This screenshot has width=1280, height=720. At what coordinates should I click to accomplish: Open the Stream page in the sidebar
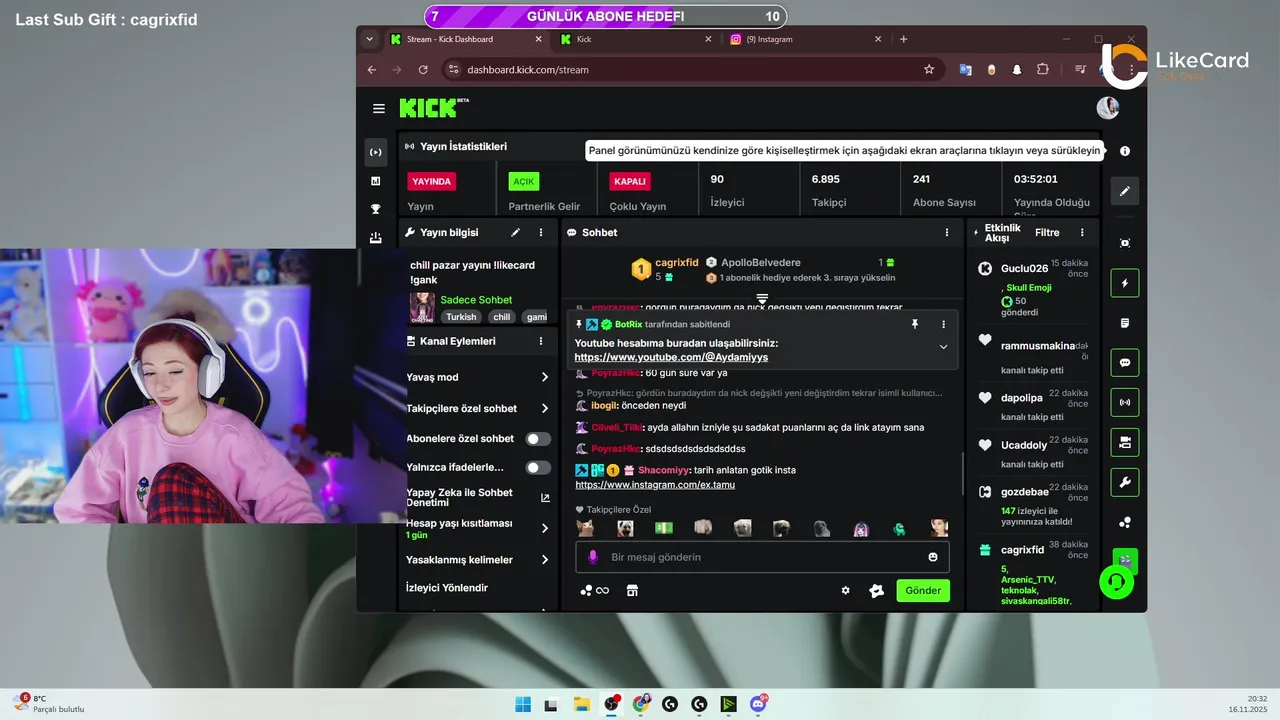pyautogui.click(x=376, y=152)
